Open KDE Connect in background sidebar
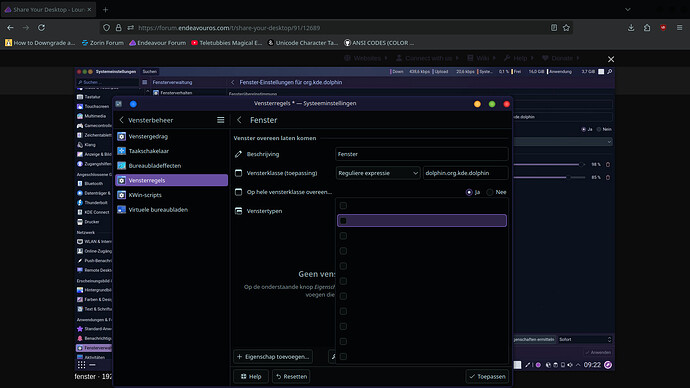The width and height of the screenshot is (690, 388). pos(94,212)
